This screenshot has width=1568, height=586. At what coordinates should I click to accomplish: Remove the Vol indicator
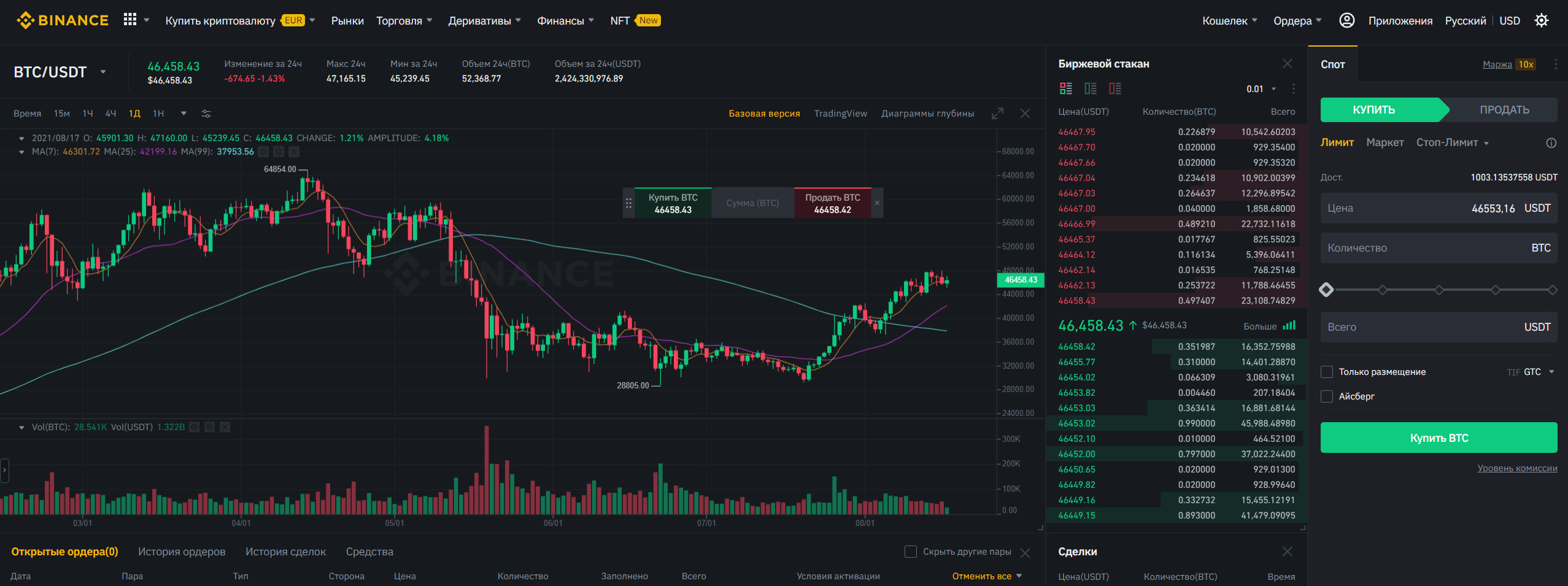tap(225, 427)
